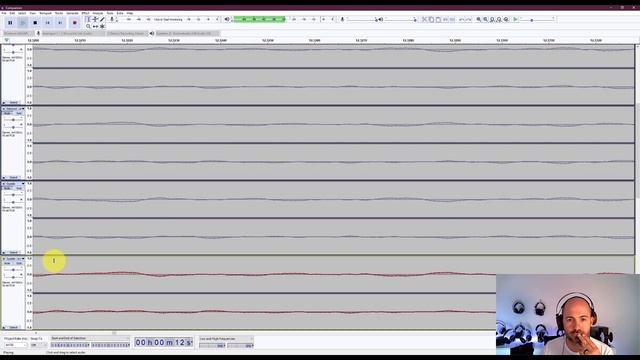Image resolution: width=640 pixels, height=360 pixels.
Task: Click the selection start time field
Action: click(70, 345)
